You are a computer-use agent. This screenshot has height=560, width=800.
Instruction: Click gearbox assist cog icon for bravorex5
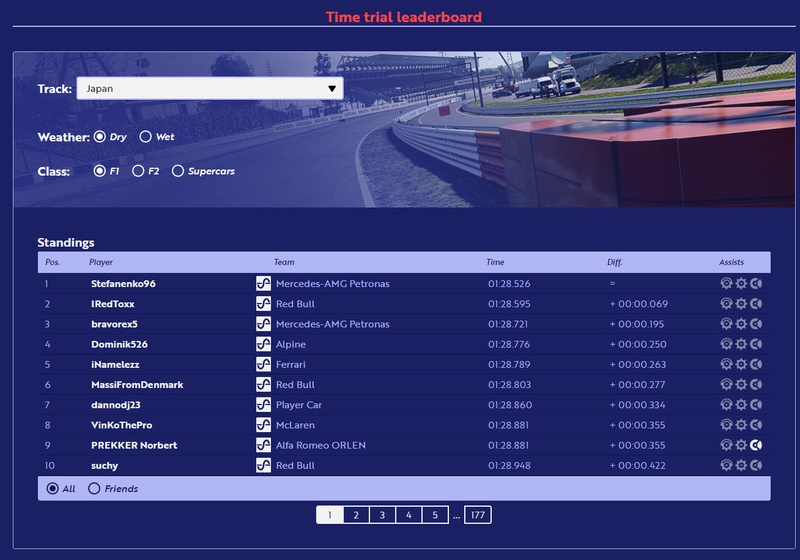coord(741,324)
